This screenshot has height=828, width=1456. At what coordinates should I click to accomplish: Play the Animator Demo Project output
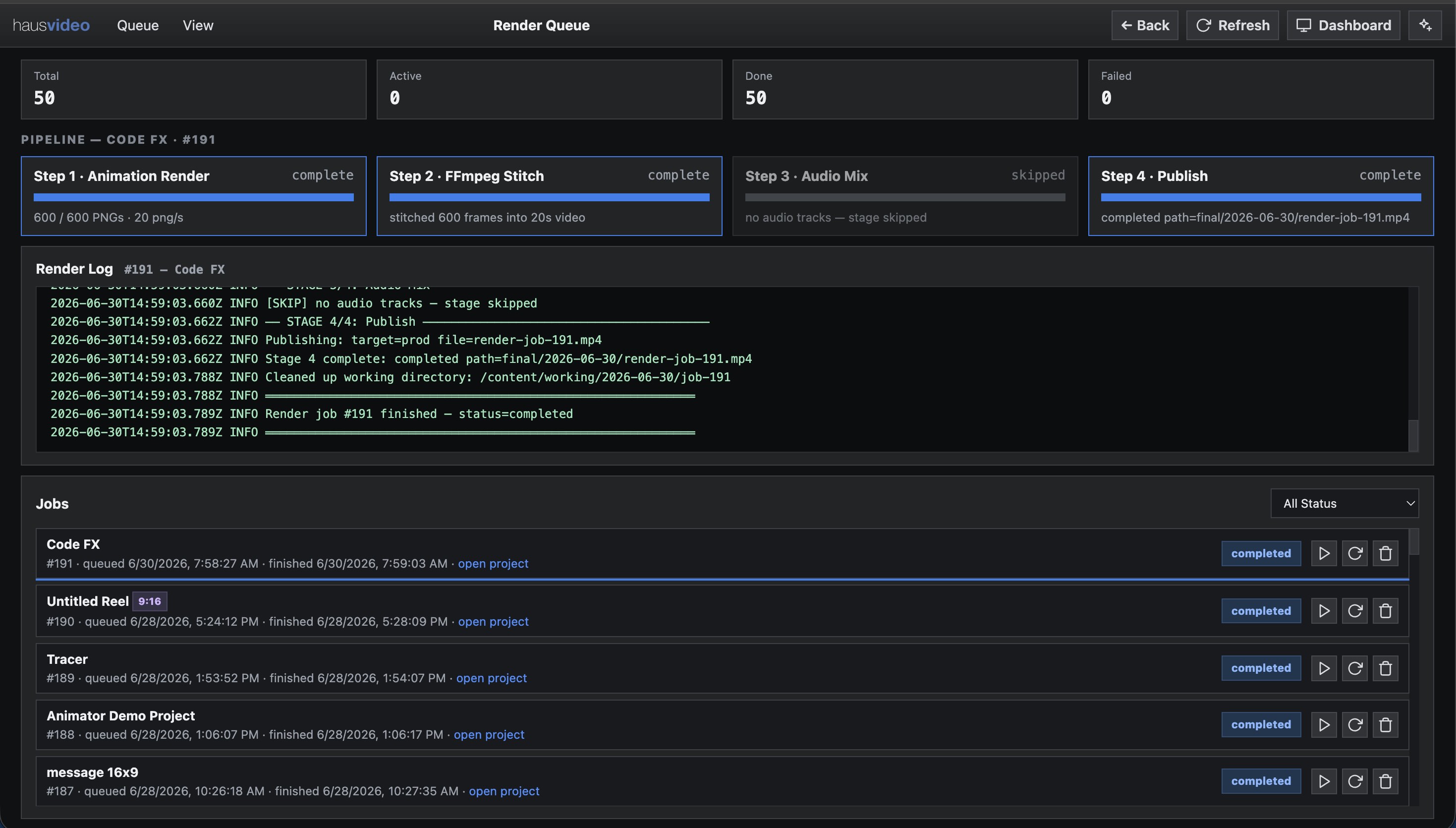click(1324, 724)
